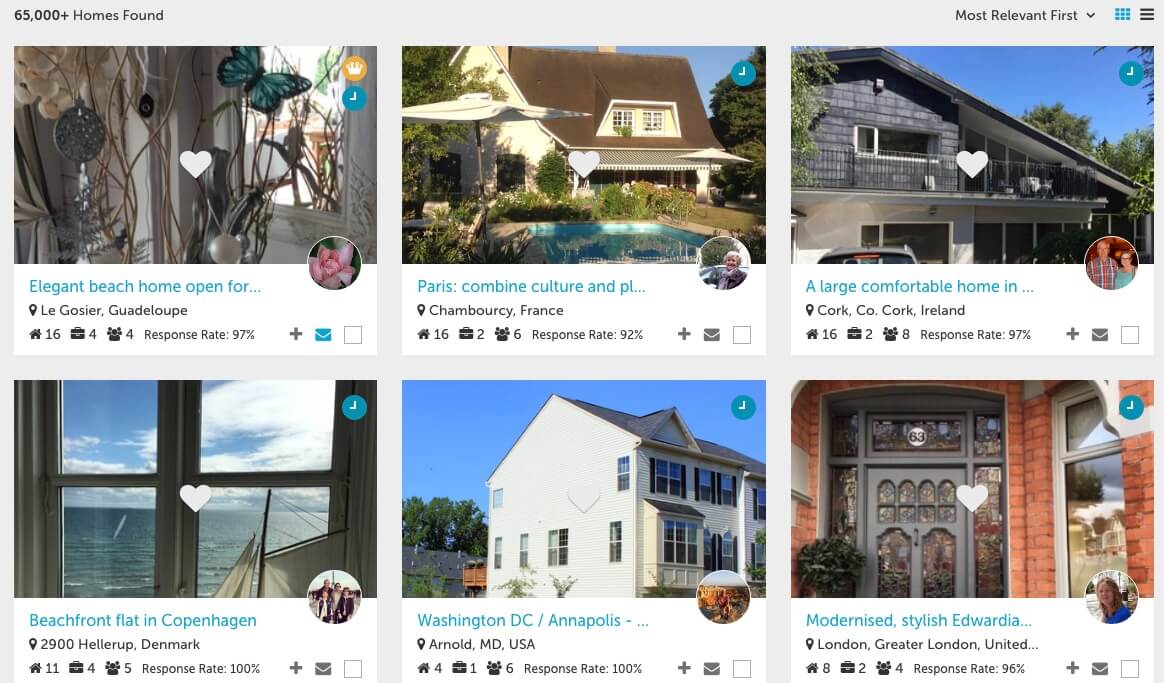The height and width of the screenshot is (683, 1164).
Task: Message the Le Gosier home owner envelope
Action: 323,335
